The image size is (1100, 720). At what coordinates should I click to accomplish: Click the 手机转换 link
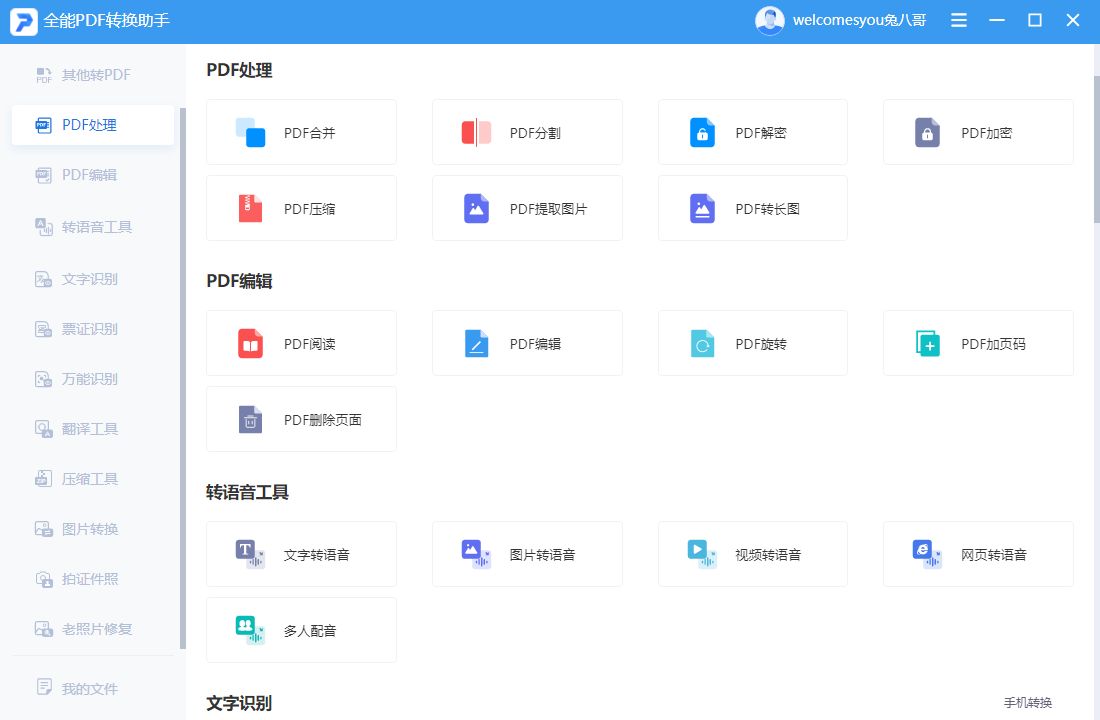pyautogui.click(x=1028, y=702)
